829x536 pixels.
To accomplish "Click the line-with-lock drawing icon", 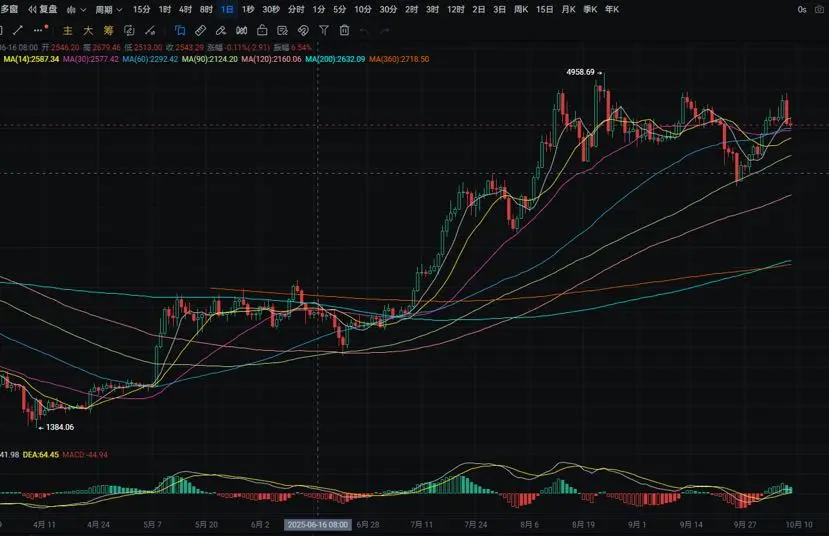I will pyautogui.click(x=150, y=31).
